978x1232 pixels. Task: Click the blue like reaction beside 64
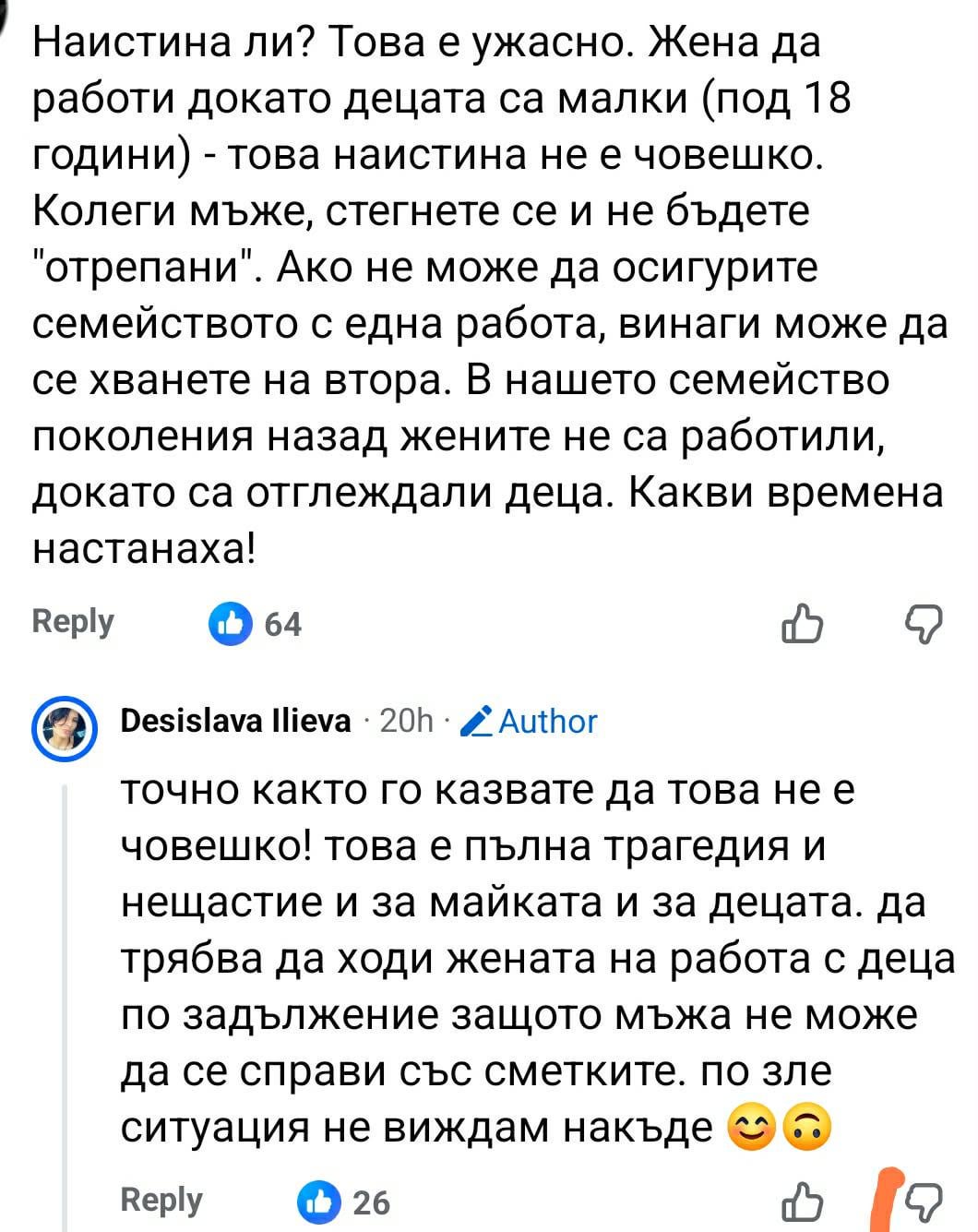click(x=230, y=624)
